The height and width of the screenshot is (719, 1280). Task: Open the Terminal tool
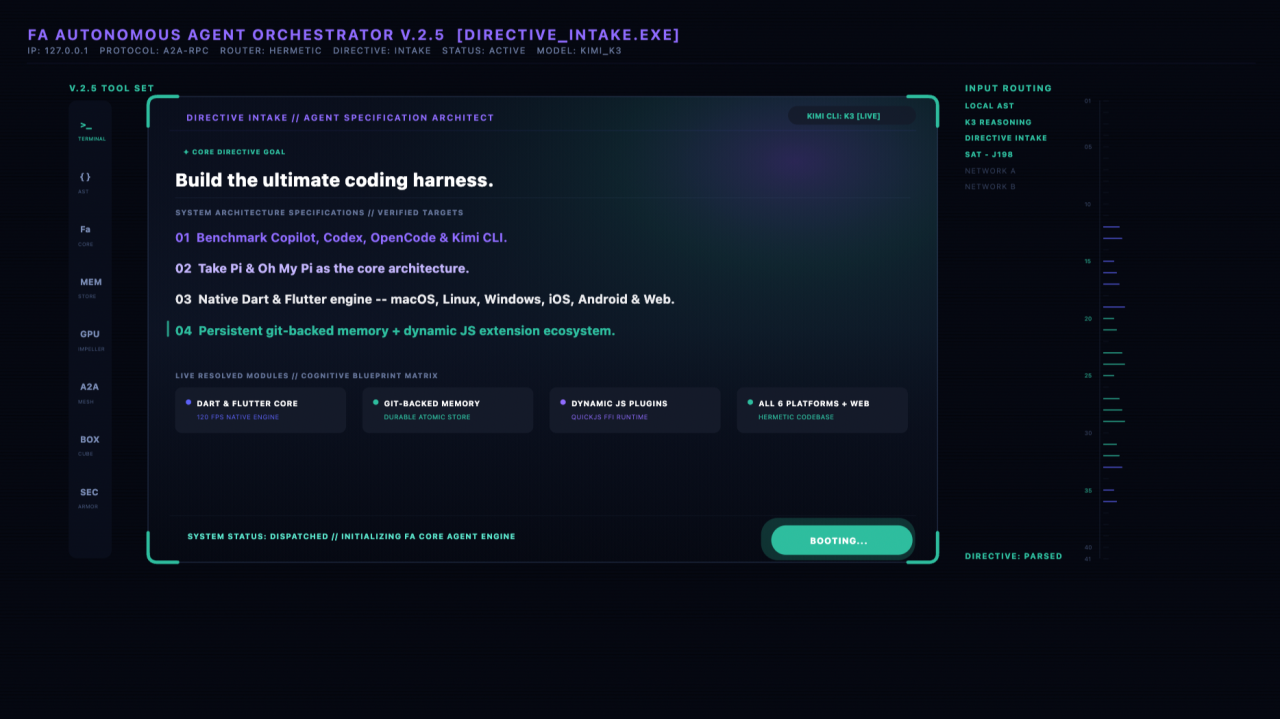pos(90,131)
